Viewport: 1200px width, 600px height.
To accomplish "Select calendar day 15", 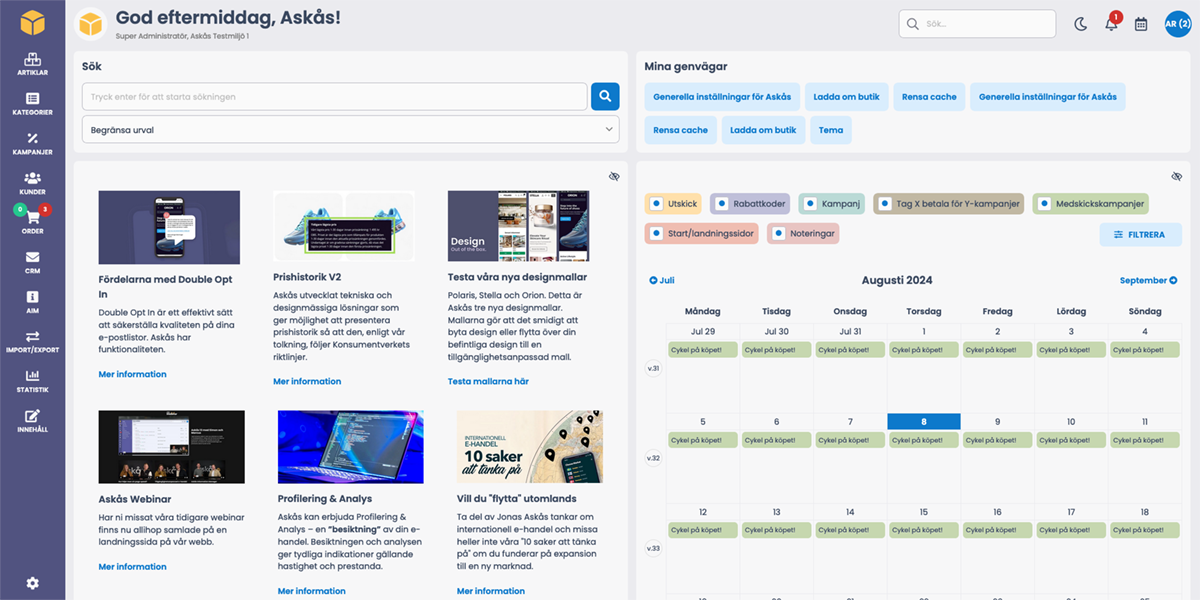I will click(x=924, y=512).
